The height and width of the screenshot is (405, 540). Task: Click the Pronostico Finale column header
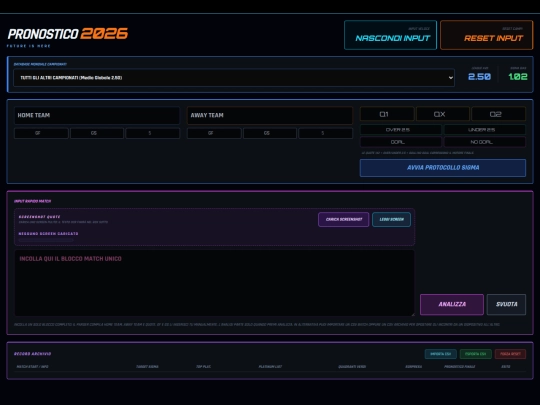[x=459, y=367]
